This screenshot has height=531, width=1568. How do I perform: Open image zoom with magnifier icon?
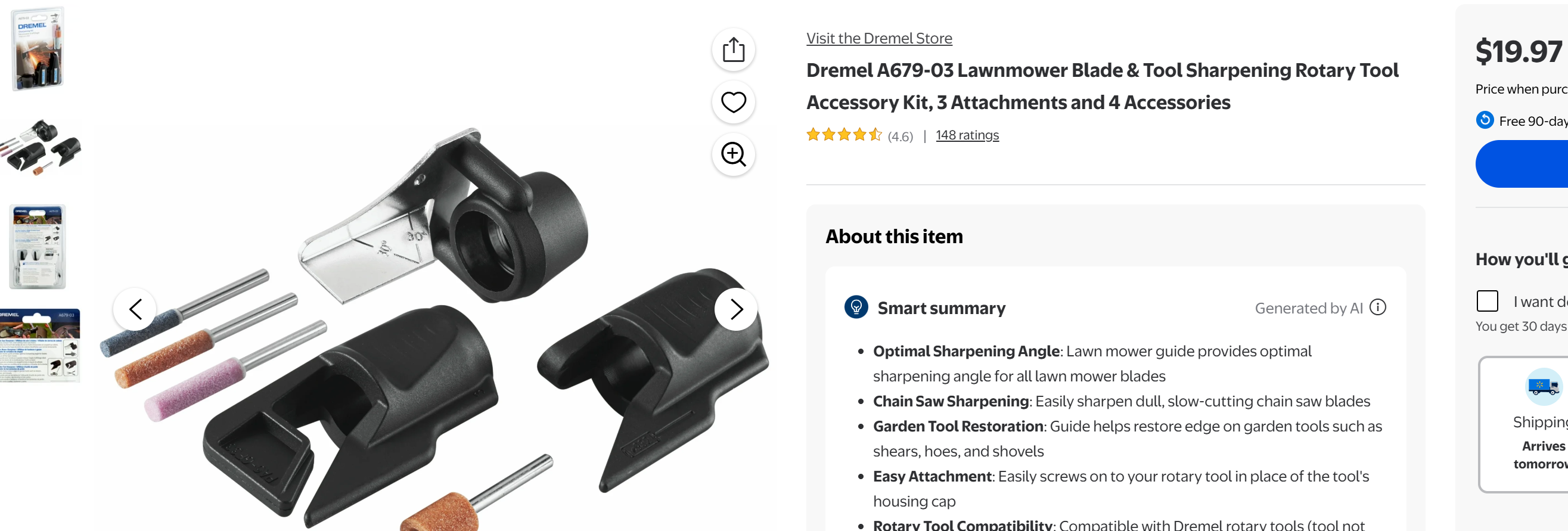(x=734, y=155)
